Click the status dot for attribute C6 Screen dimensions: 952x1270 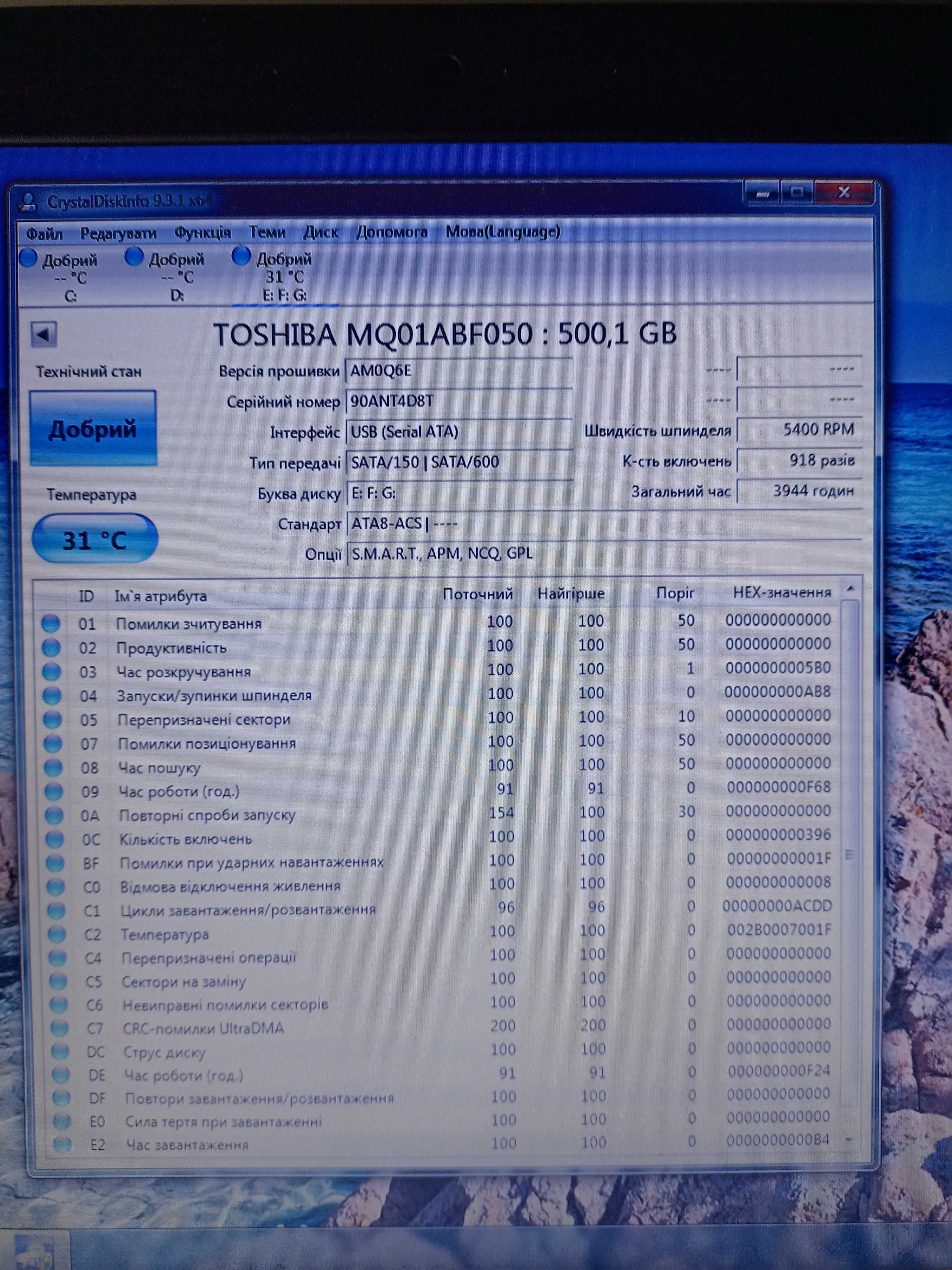(58, 1005)
